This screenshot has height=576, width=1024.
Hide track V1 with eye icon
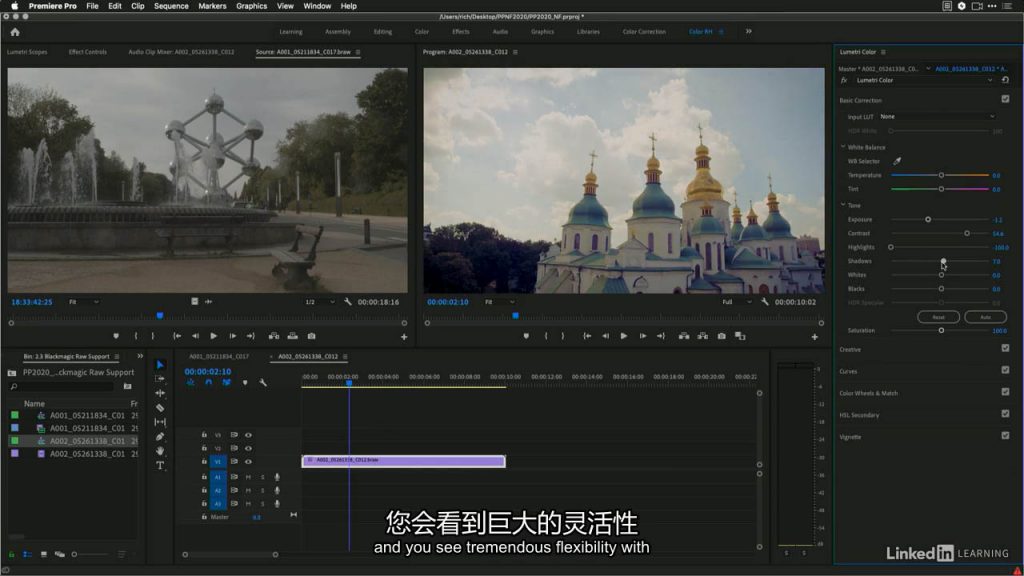point(248,462)
